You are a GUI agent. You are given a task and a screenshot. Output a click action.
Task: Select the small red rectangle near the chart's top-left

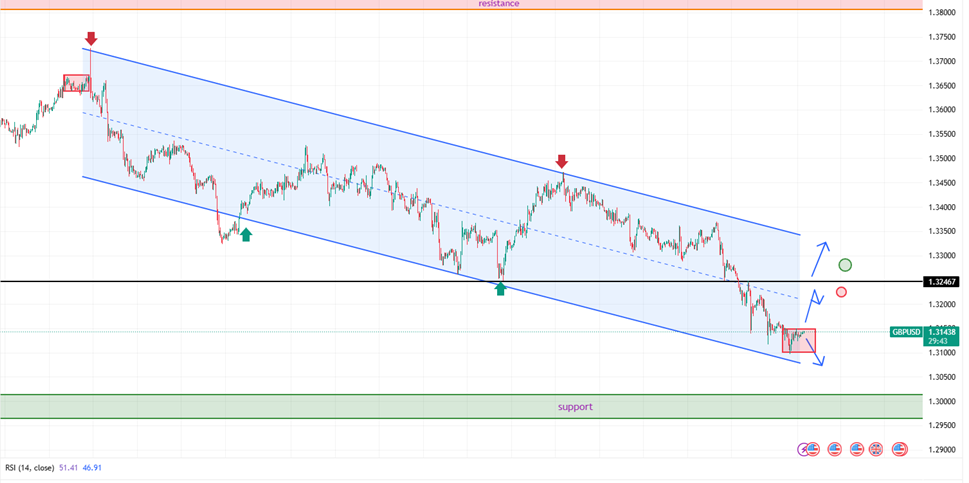(77, 84)
